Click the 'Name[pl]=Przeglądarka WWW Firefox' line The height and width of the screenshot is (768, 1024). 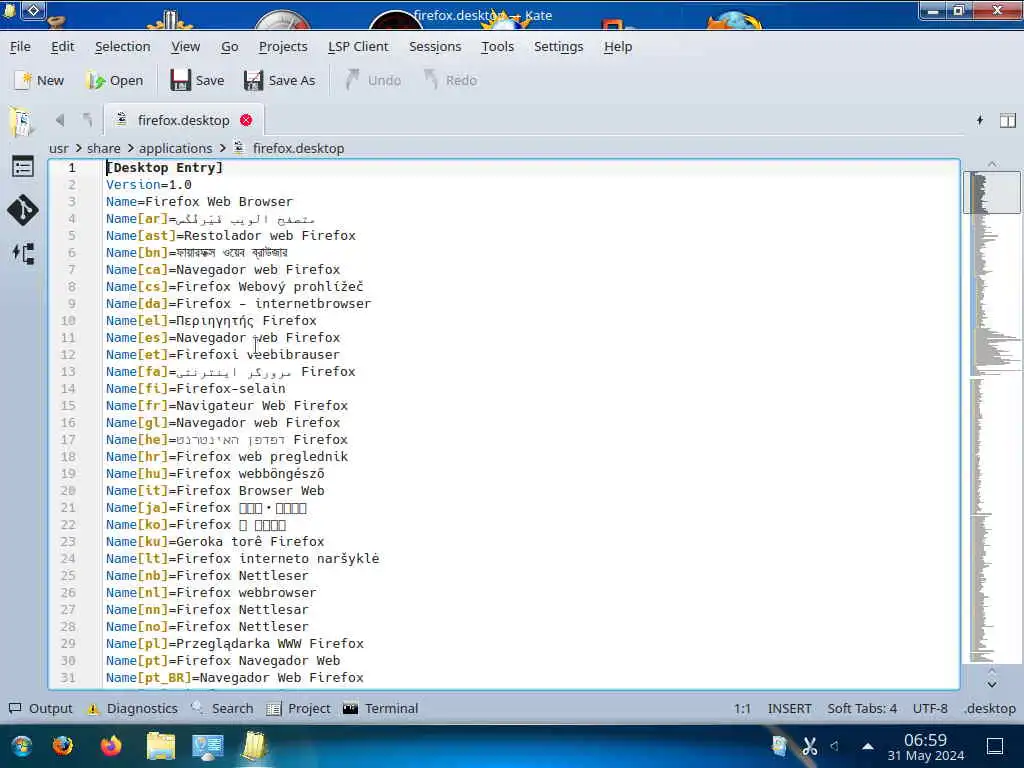(x=235, y=643)
